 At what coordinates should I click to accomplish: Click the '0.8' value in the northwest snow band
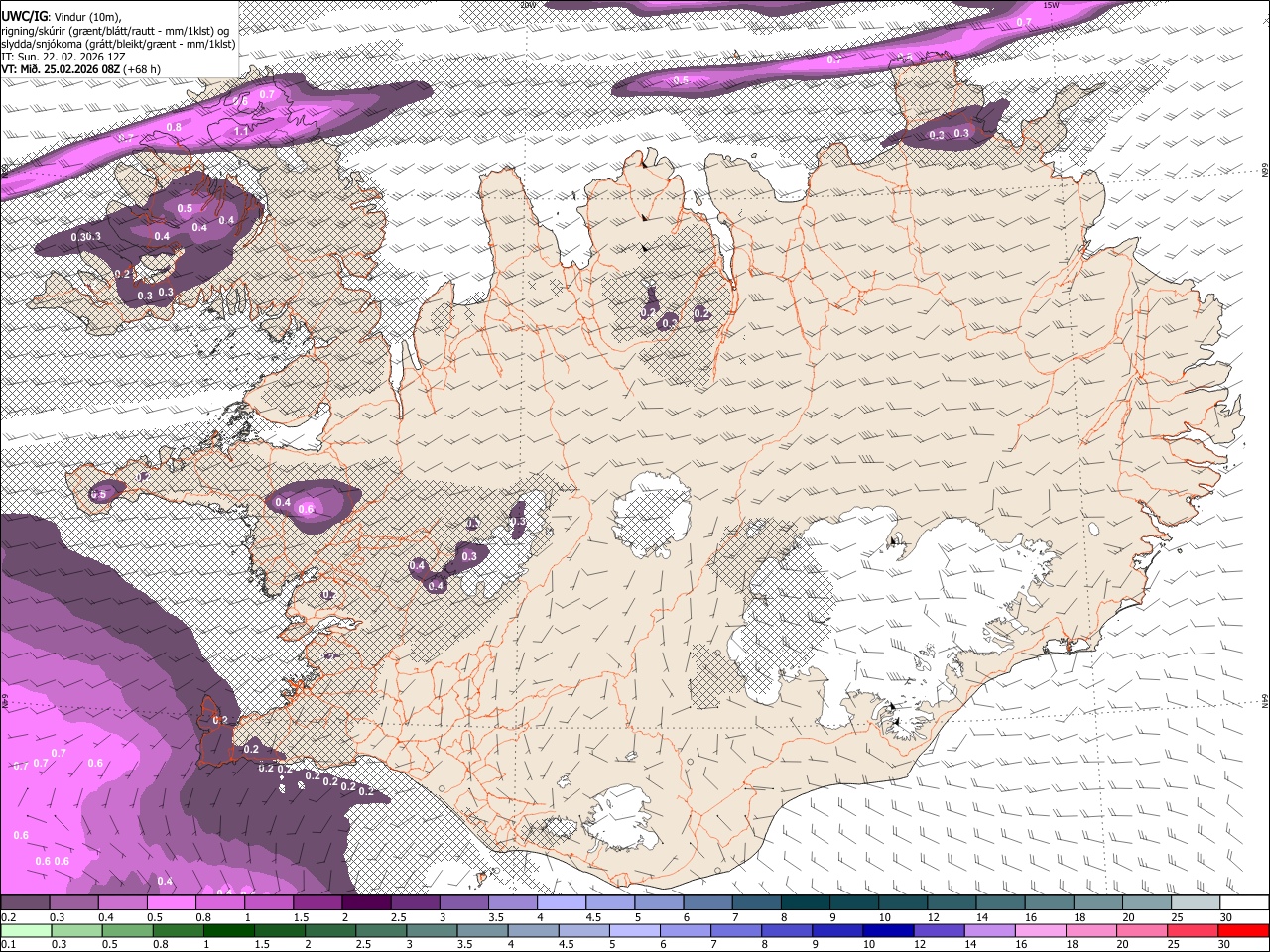pos(174,127)
